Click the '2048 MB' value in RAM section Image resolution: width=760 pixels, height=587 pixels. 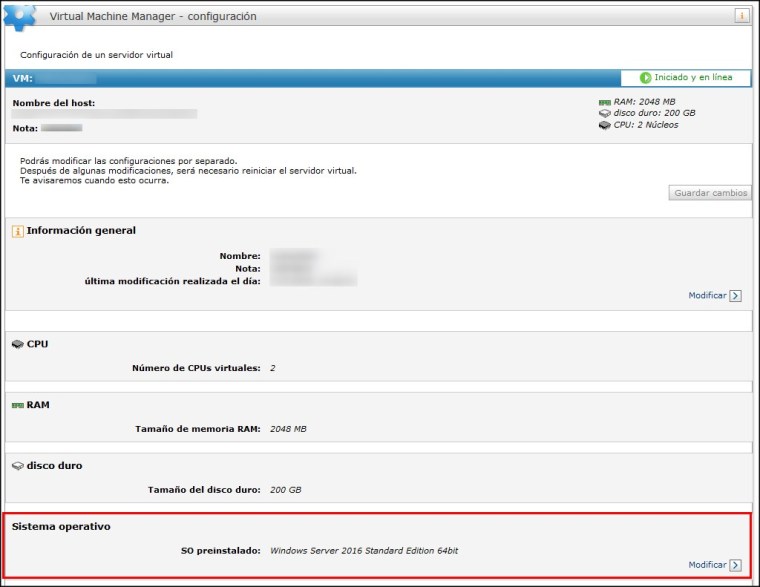[288, 429]
